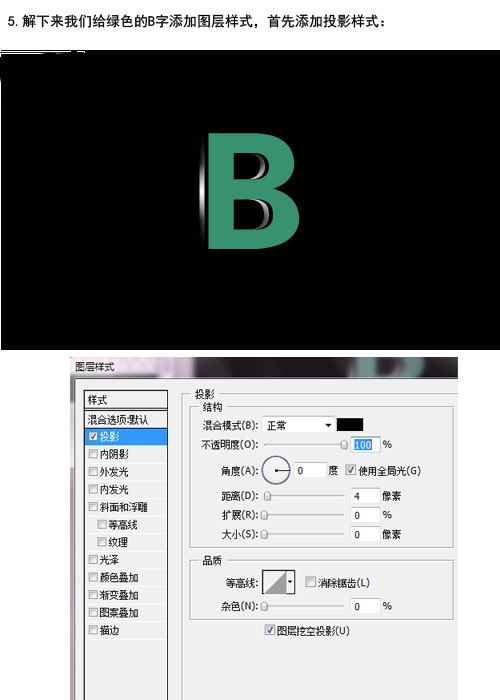Select the 描边 style row label
This screenshot has height=700, width=500.
point(109,630)
